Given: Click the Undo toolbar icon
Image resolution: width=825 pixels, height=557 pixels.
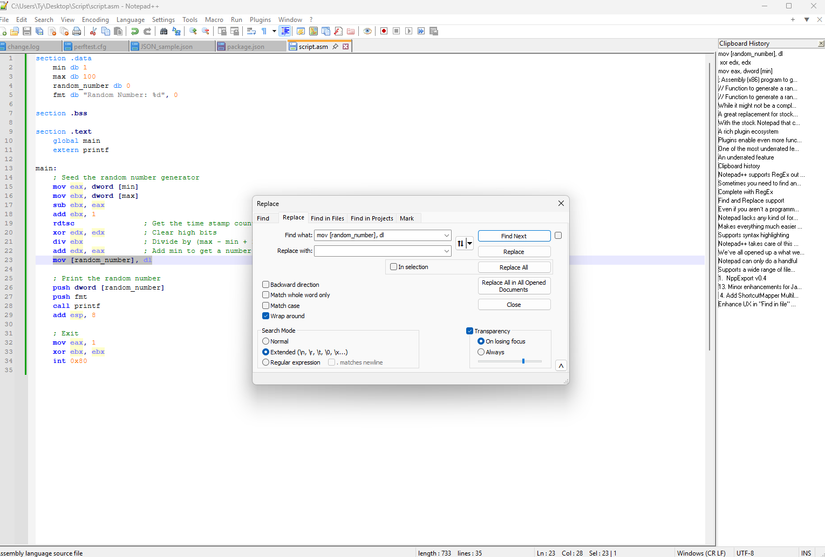Looking at the screenshot, I should point(135,31).
